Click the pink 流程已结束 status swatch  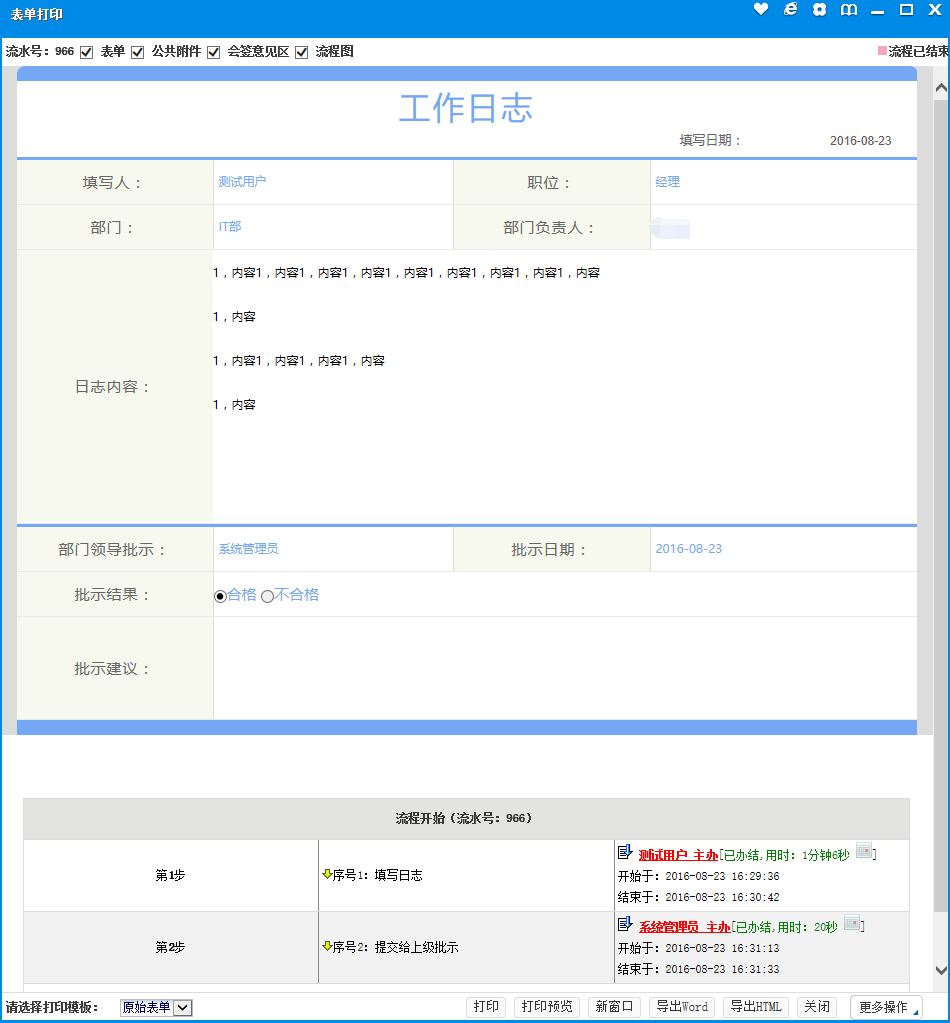[x=882, y=51]
